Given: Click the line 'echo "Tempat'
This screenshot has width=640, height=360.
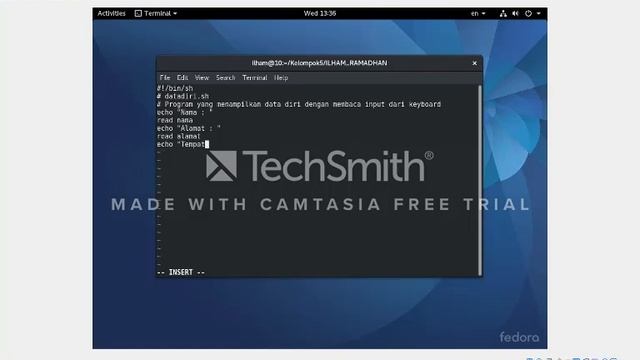Looking at the screenshot, I should 181,144.
